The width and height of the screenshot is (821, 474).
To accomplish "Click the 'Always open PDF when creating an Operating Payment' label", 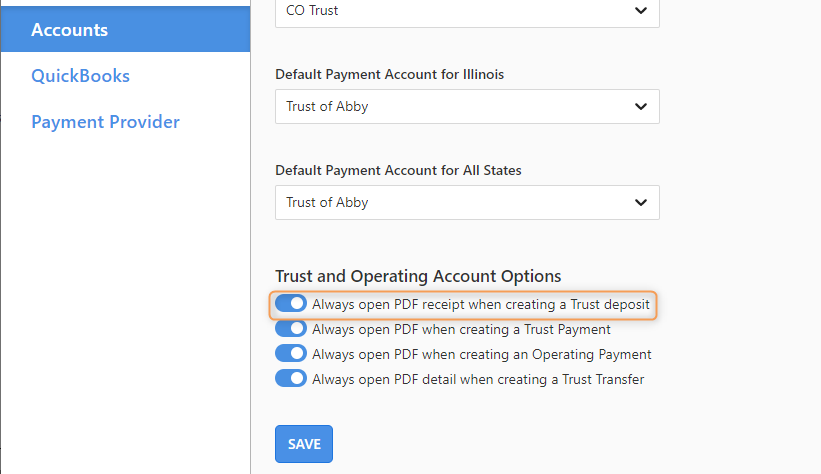I will 482,355.
